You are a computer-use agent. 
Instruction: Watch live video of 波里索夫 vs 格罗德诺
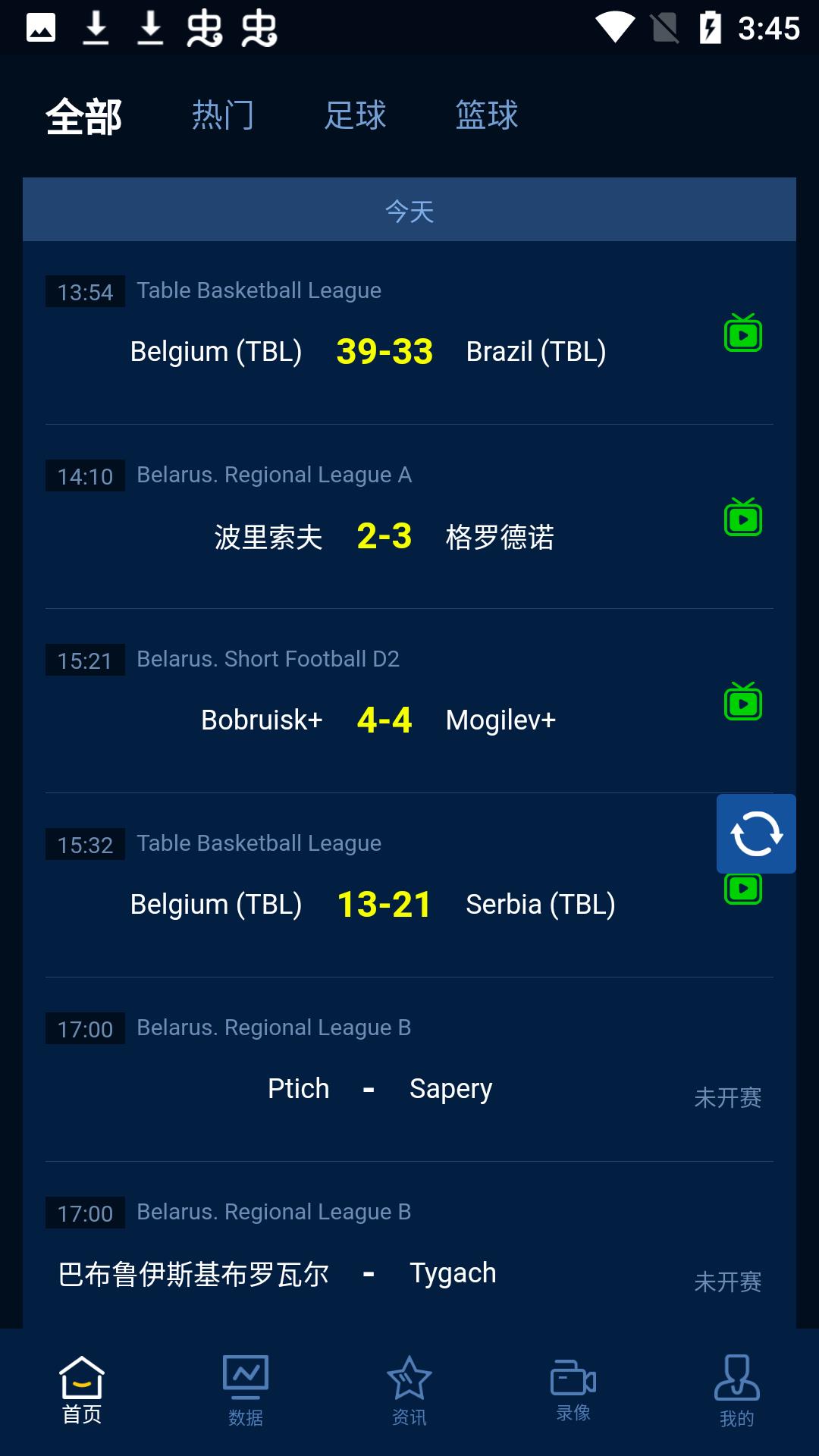click(x=743, y=517)
